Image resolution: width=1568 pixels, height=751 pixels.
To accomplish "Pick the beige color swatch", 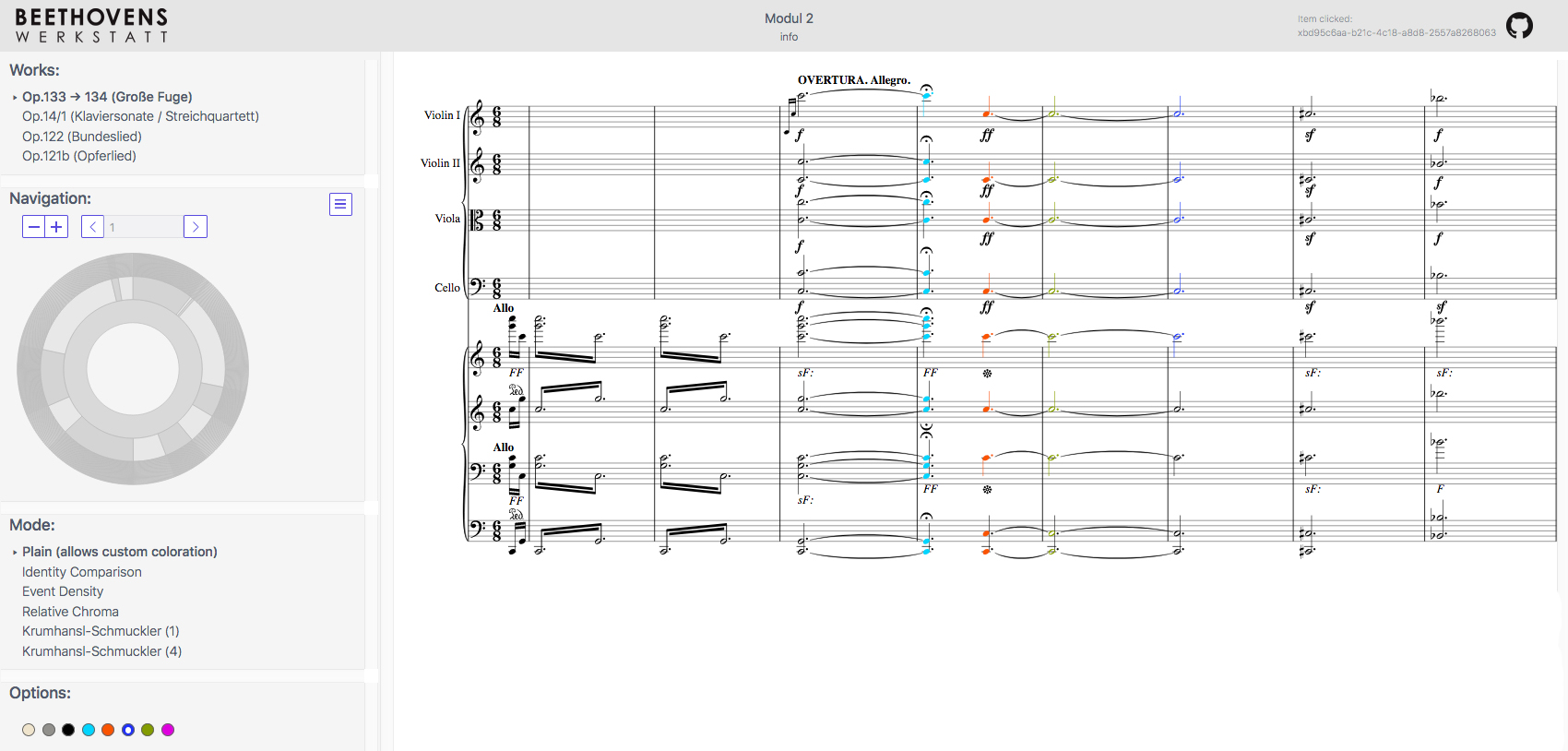I will (x=29, y=730).
